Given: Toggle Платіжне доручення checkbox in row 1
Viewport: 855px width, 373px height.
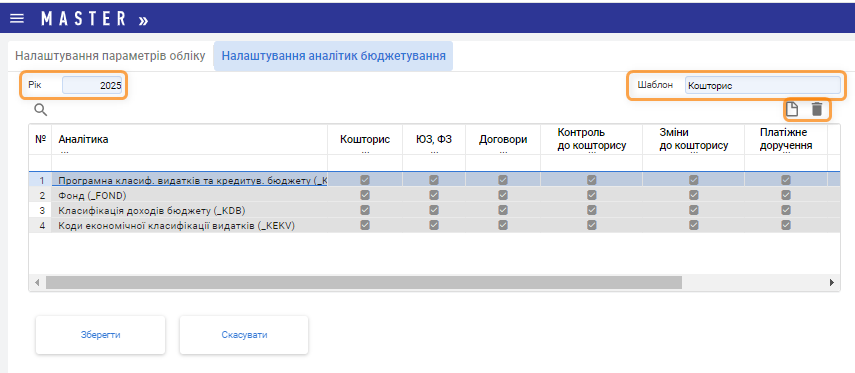Looking at the screenshot, I should [x=786, y=179].
